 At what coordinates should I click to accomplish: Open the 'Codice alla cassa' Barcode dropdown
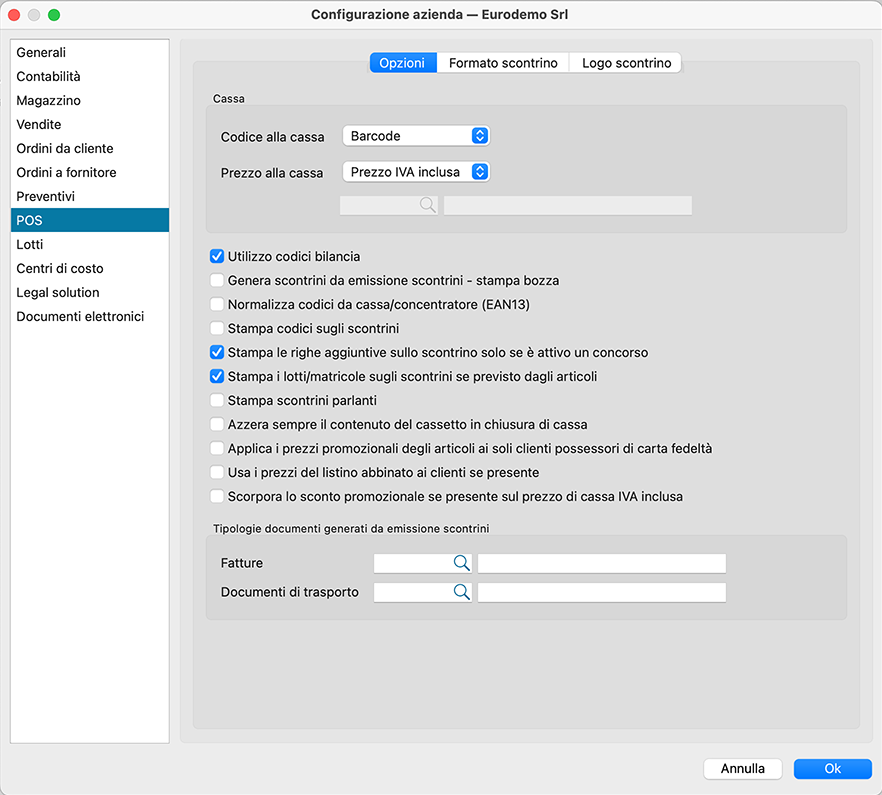pyautogui.click(x=415, y=136)
